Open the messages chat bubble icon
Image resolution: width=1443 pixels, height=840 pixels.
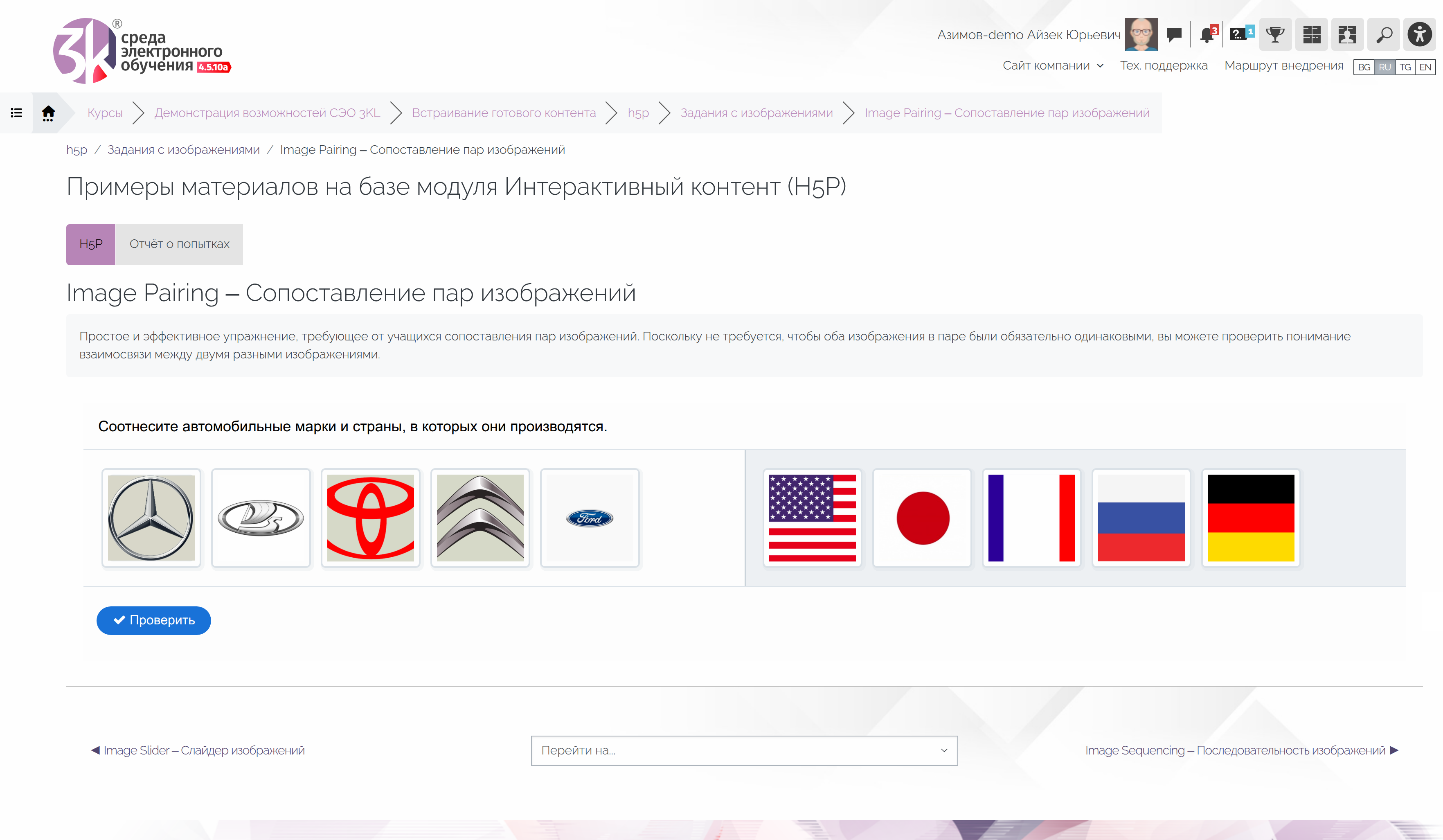coord(1174,34)
